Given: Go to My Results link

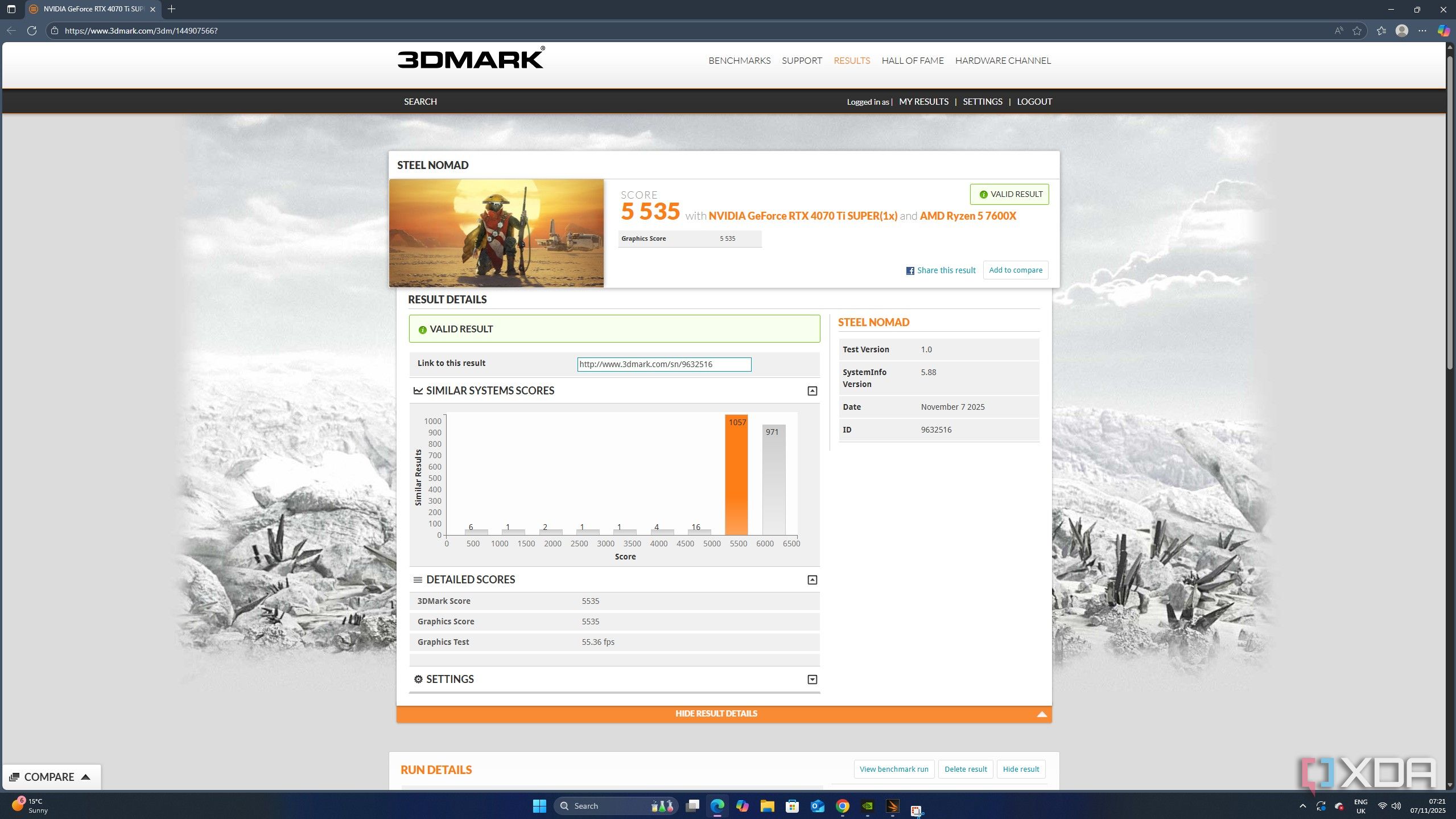Looking at the screenshot, I should coord(923,101).
